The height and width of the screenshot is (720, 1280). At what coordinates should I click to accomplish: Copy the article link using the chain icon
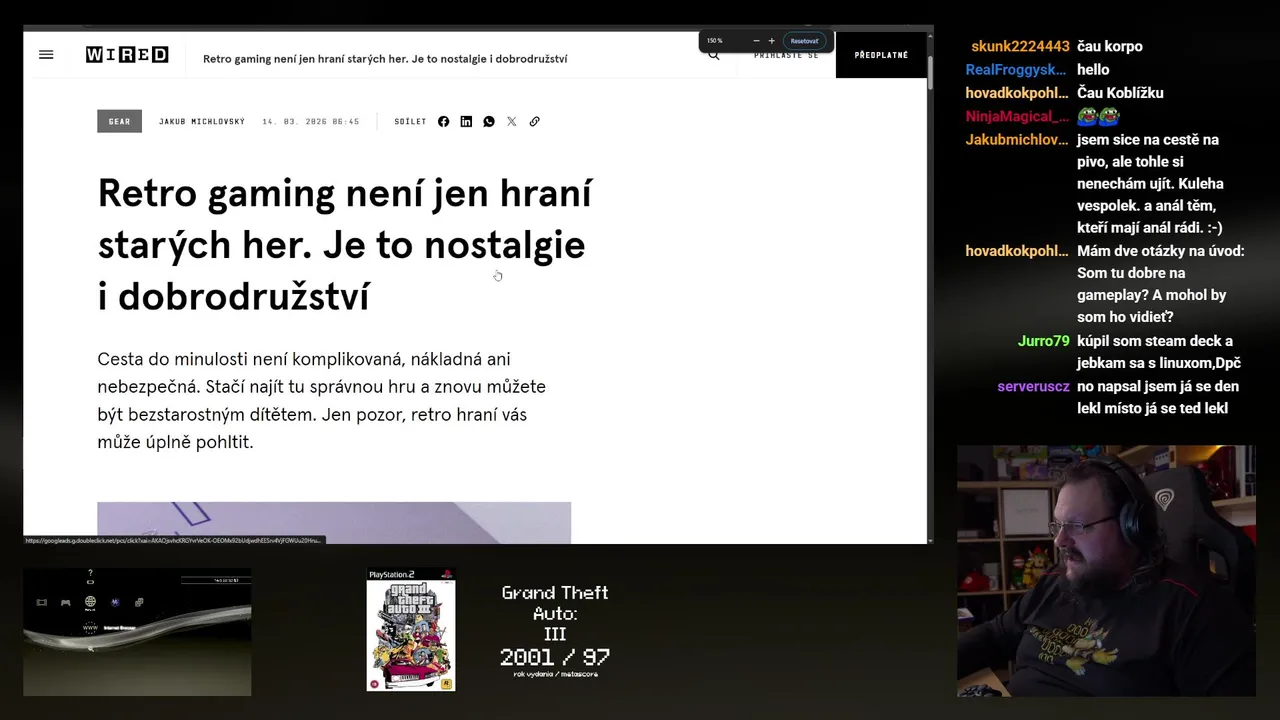pyautogui.click(x=535, y=121)
